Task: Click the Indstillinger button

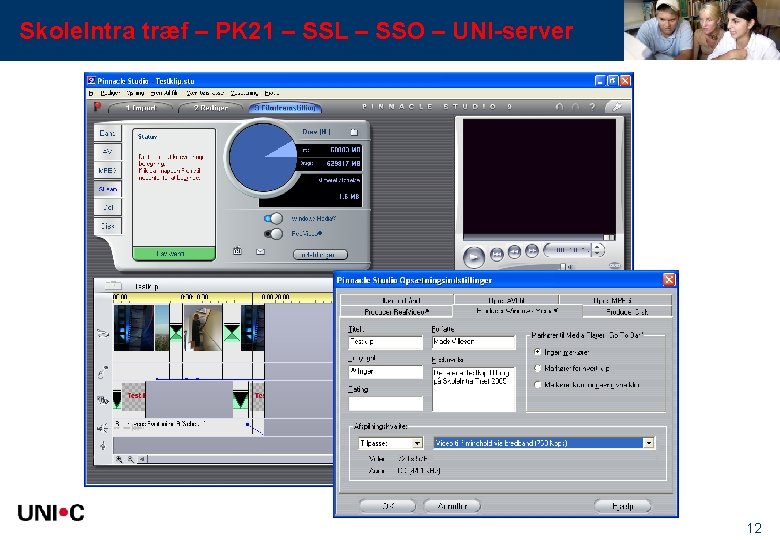Action: click(320, 255)
